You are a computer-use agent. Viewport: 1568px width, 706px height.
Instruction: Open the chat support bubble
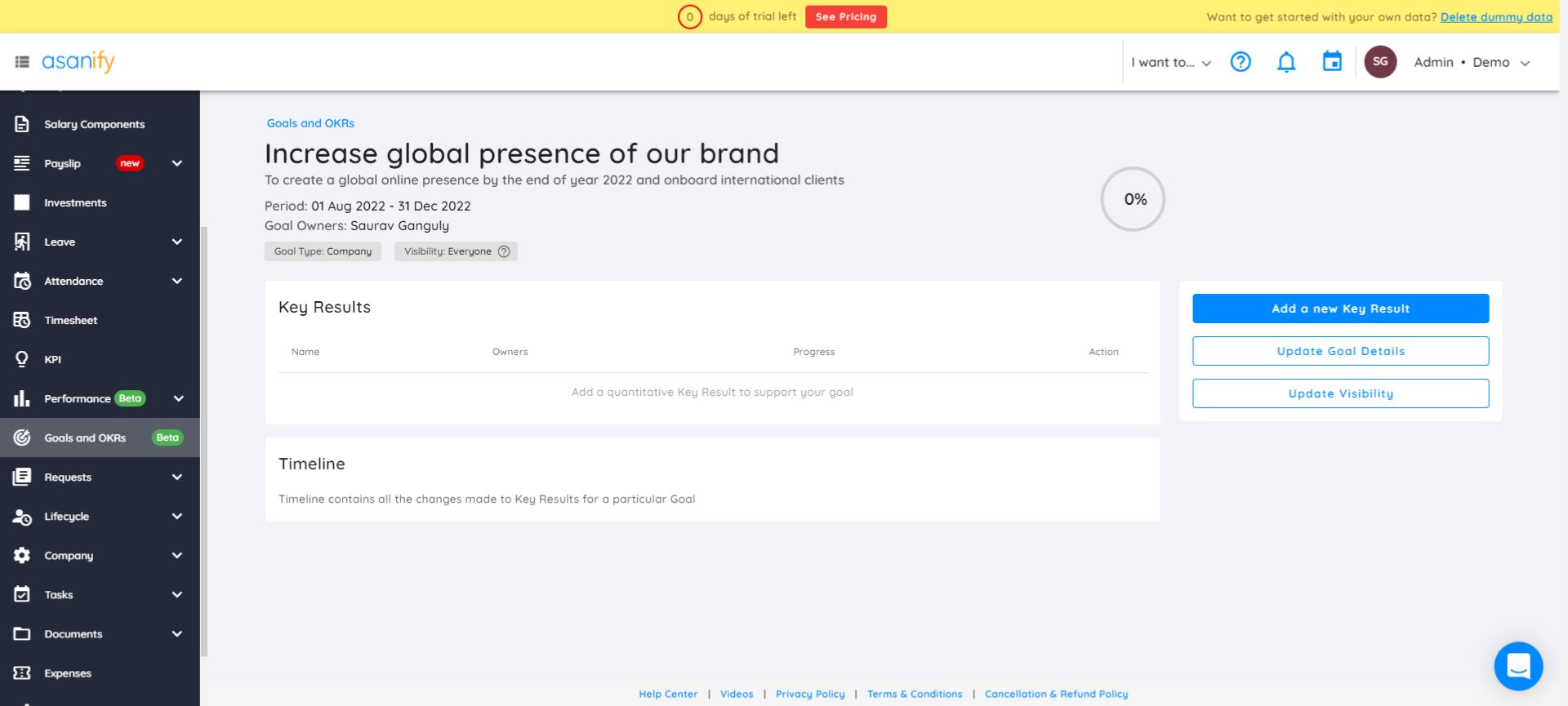pyautogui.click(x=1517, y=666)
